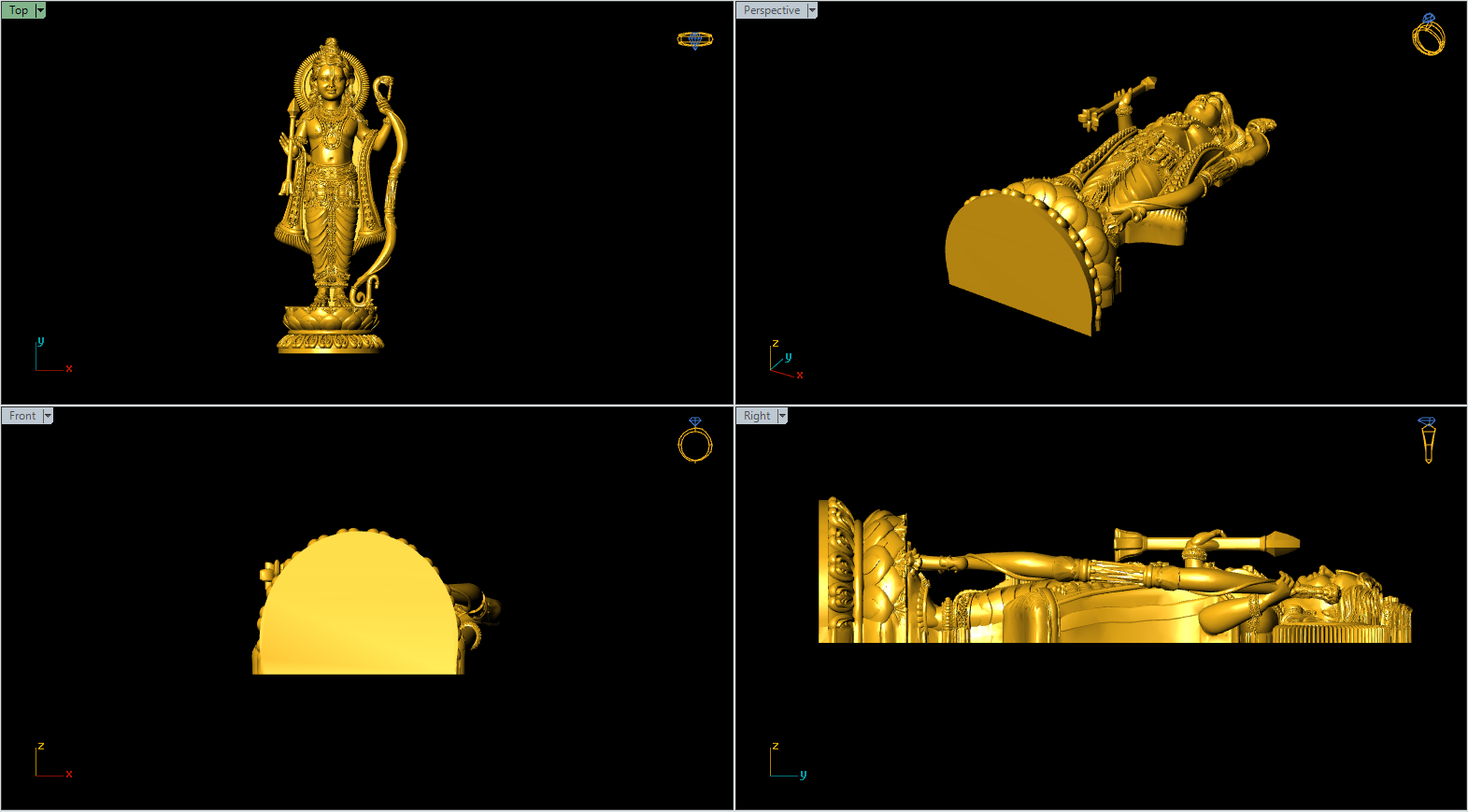Open the Perspective viewport dropdown arrow
The image size is (1468, 812).
812,10
